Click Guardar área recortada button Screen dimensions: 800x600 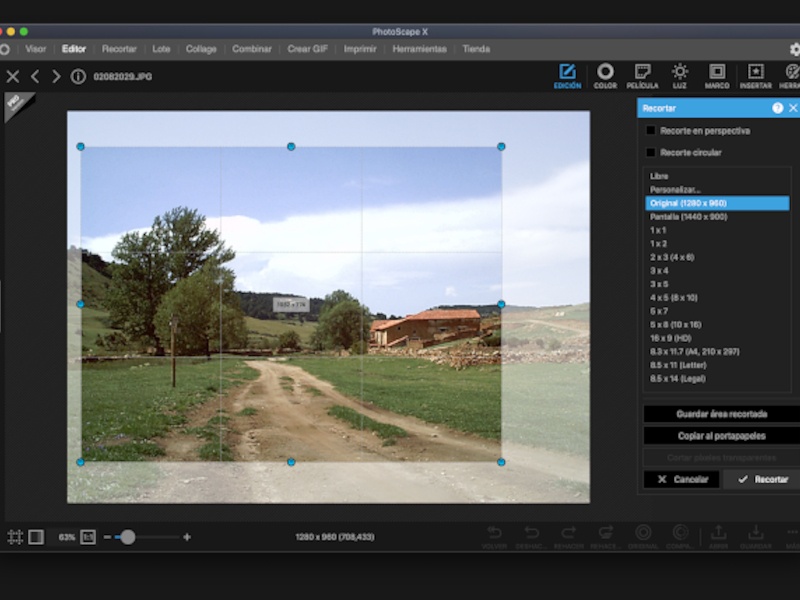pyautogui.click(x=720, y=413)
